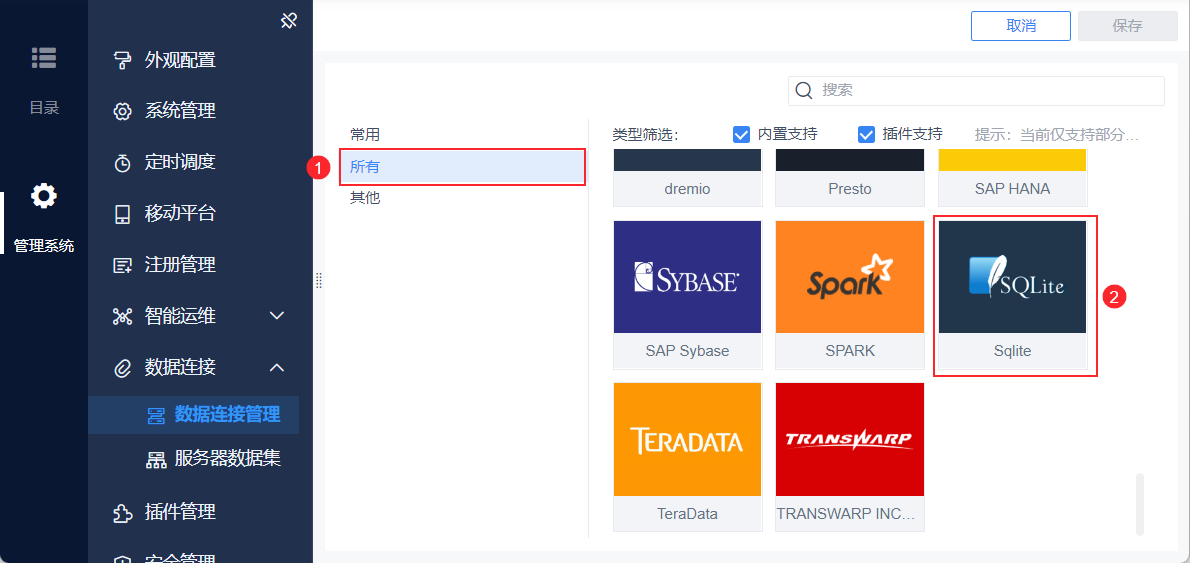Click the 数据连接 paperclip icon
This screenshot has height=563, width=1190.
(x=122, y=369)
